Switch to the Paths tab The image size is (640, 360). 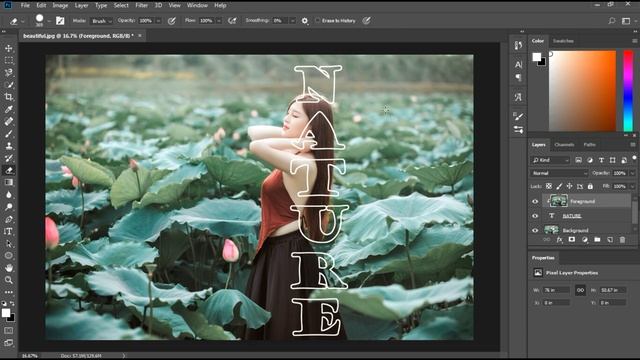click(589, 144)
